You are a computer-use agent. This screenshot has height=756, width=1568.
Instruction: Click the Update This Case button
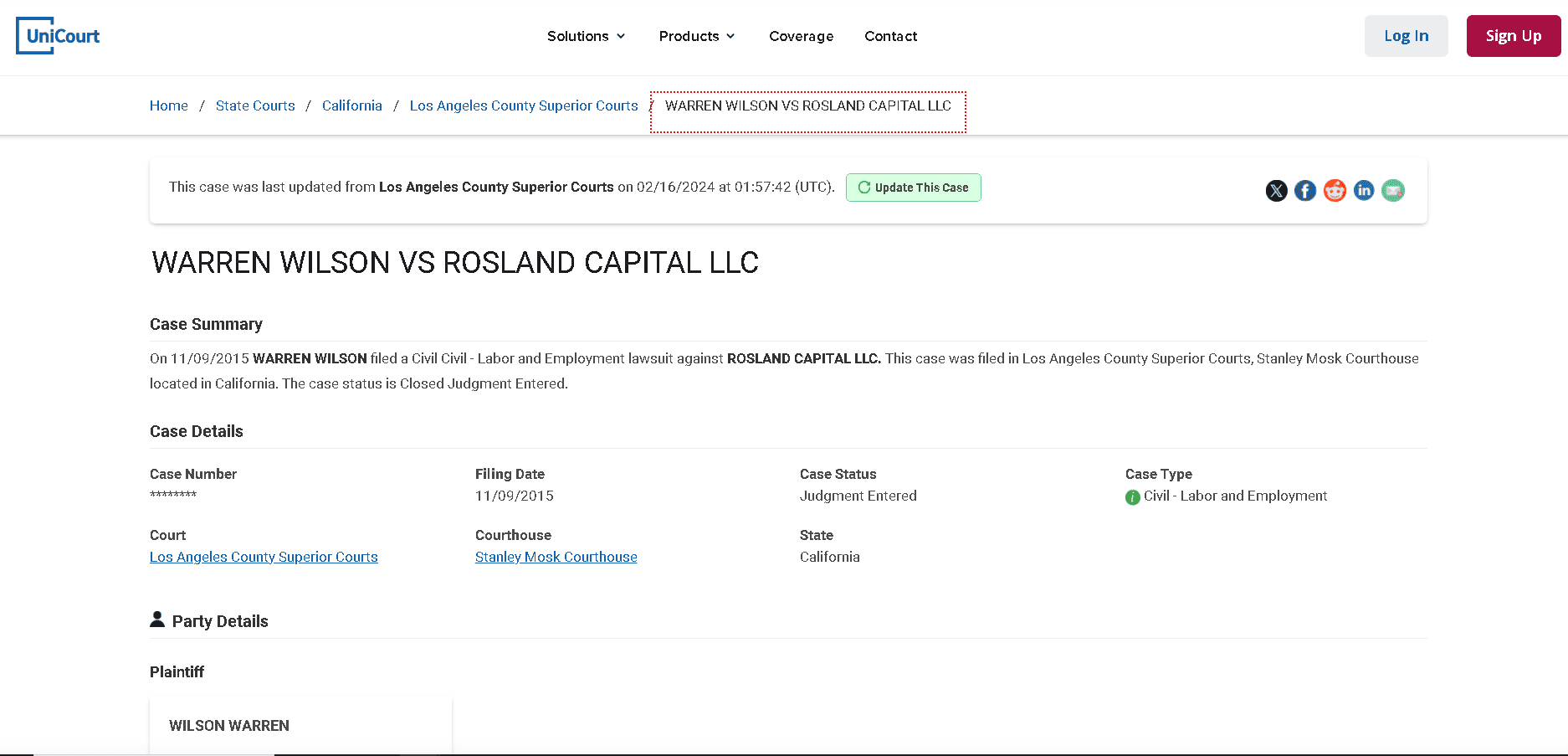point(913,188)
